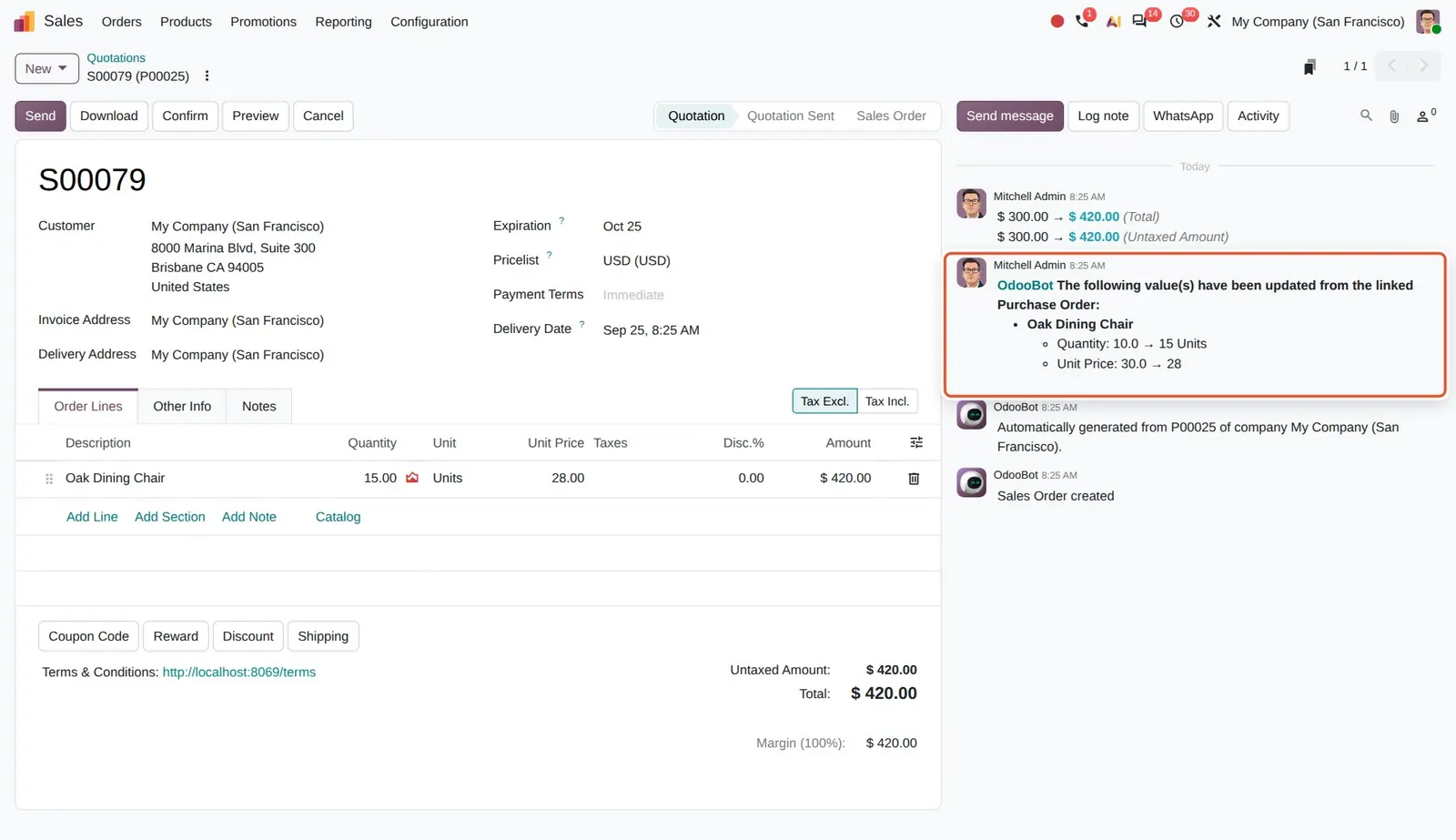This screenshot has width=1456, height=840.
Task: Edit the Oak Dining Chair unit price 28.00
Action: [568, 479]
